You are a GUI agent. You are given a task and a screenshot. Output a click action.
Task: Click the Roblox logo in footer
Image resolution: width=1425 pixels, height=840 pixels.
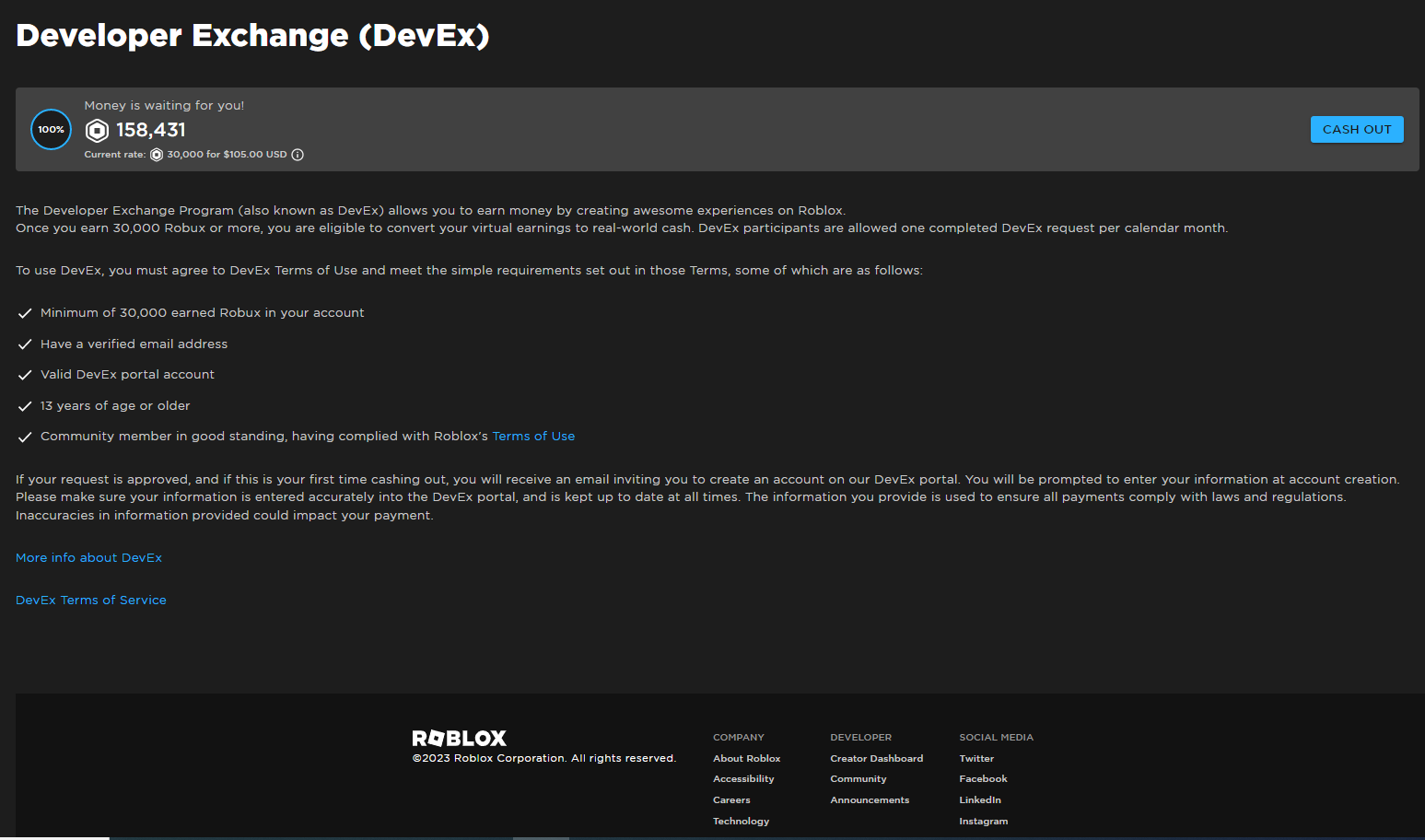459,739
